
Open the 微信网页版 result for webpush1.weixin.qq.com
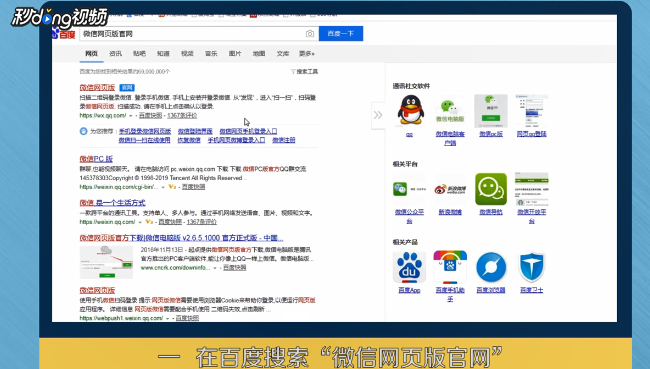[97, 290]
